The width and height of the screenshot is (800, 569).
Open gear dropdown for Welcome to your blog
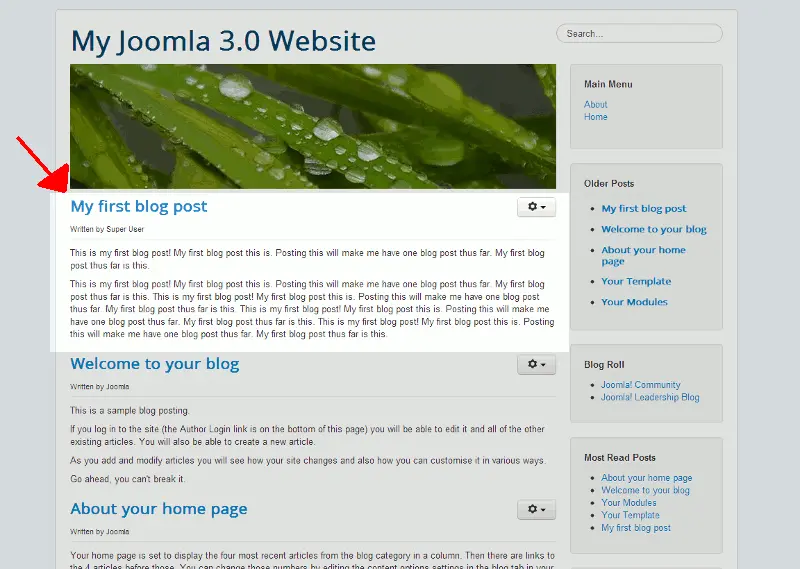pos(536,364)
